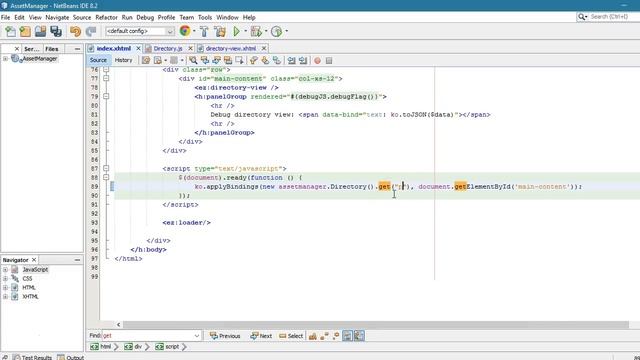Run the project with the green play icon

coord(236,31)
